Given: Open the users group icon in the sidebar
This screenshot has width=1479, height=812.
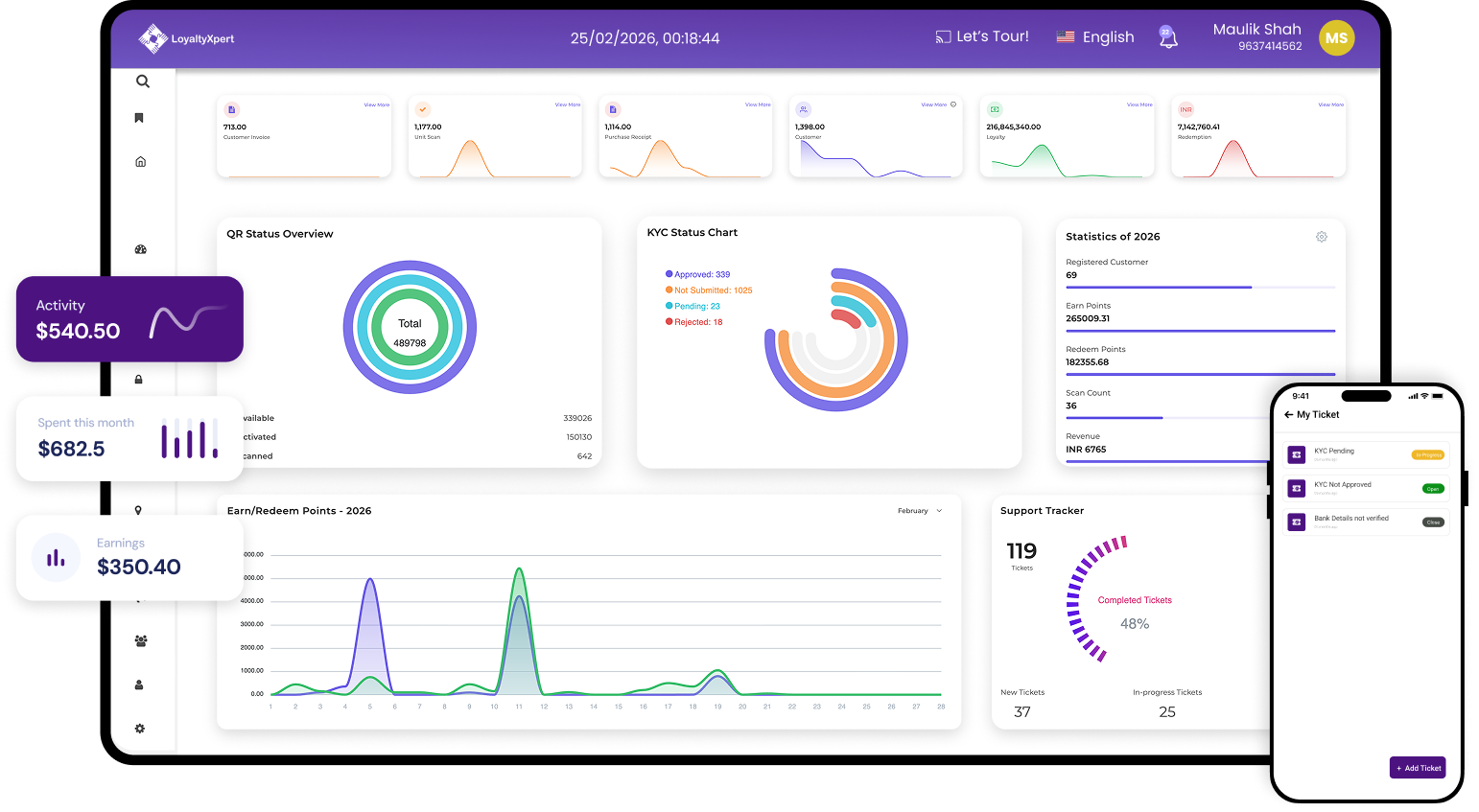Looking at the screenshot, I should pos(141,641).
